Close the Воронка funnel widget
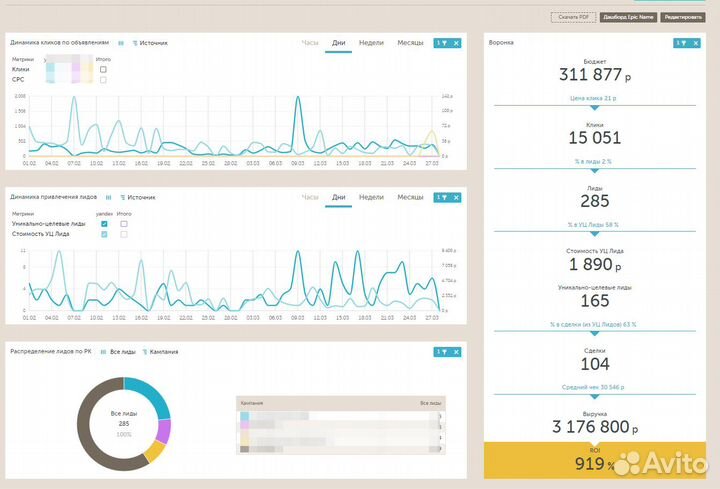This screenshot has width=720, height=489. (x=695, y=43)
